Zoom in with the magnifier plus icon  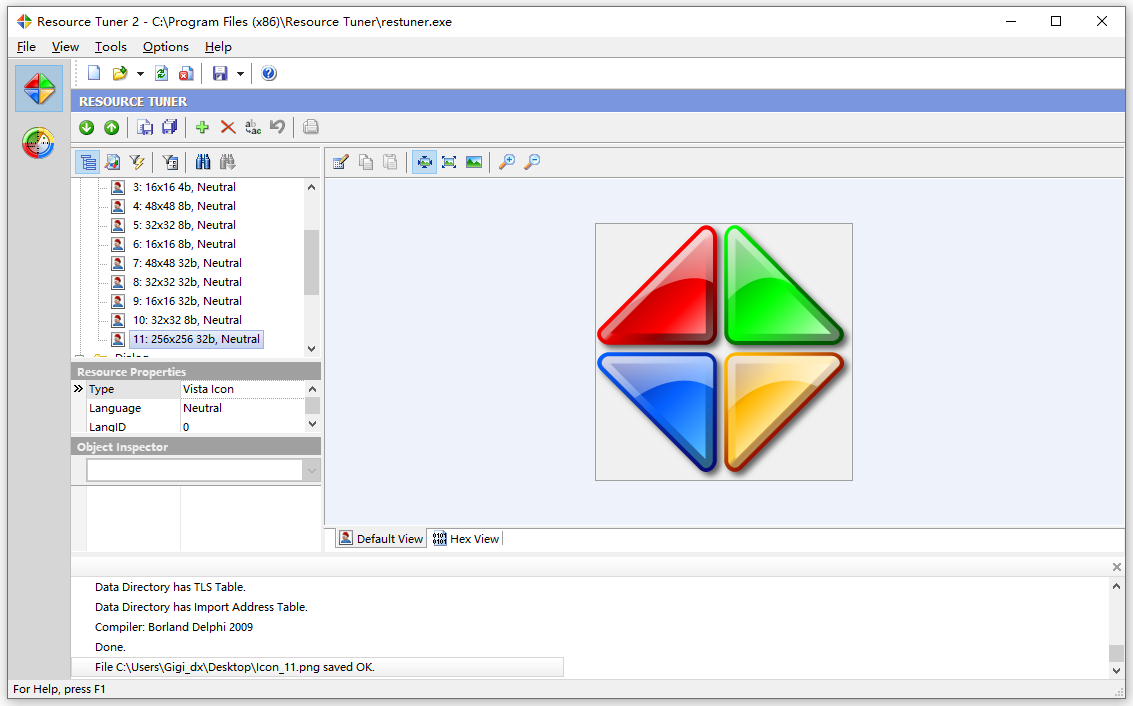[507, 162]
